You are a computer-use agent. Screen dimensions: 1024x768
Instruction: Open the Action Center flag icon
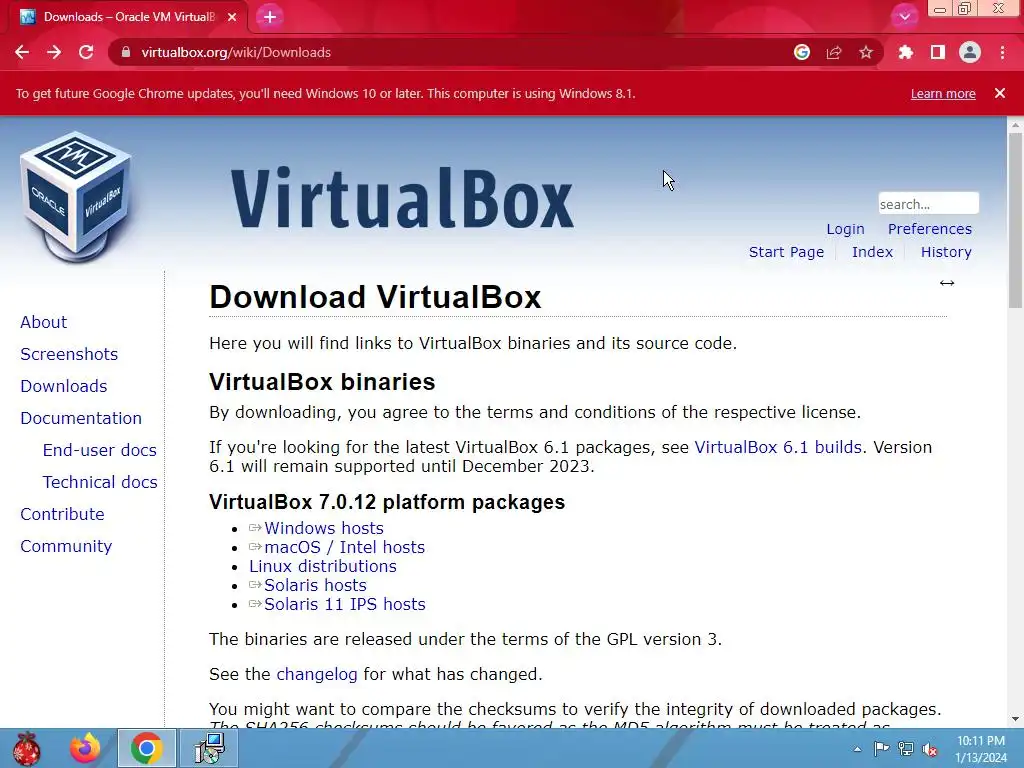881,749
